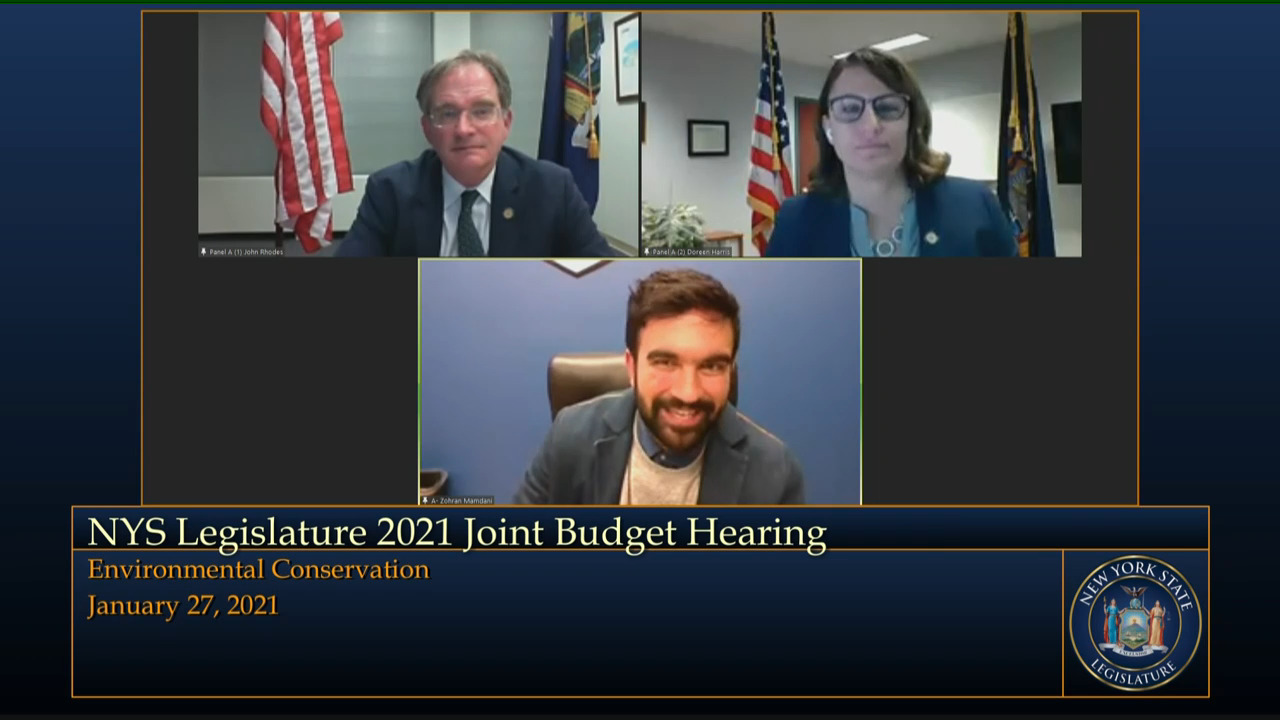
Task: Click the 'A- Zohran Mamdani' name label
Action: pos(462,500)
